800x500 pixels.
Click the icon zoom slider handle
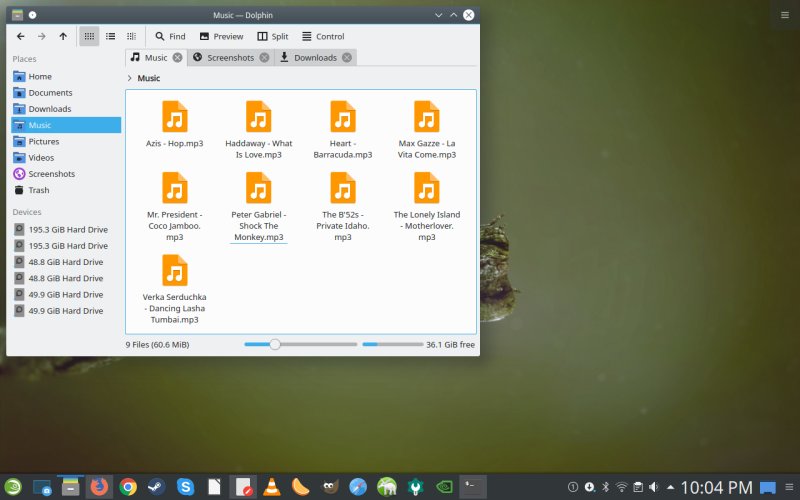275,344
